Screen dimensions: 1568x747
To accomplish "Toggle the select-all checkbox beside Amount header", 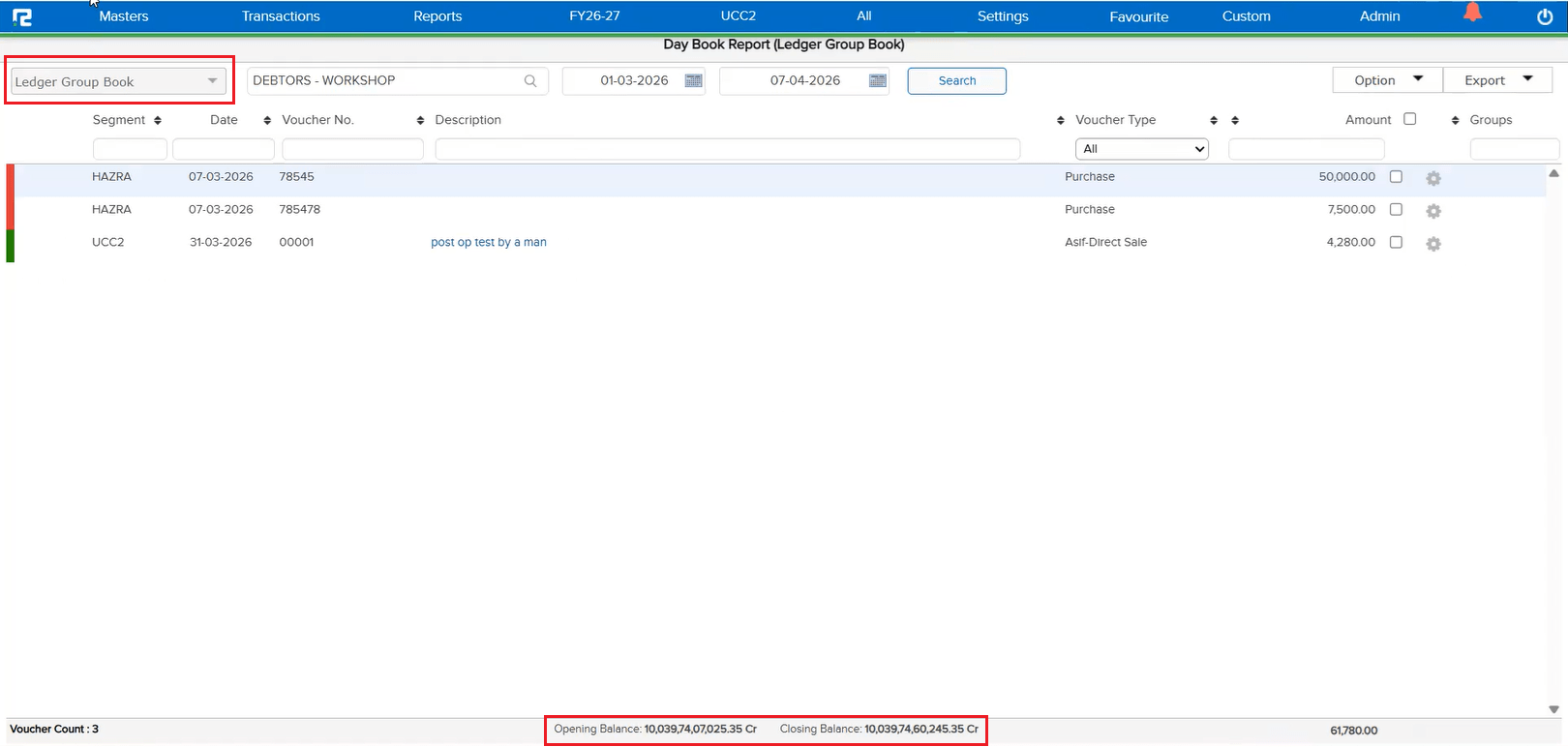I will (1410, 119).
